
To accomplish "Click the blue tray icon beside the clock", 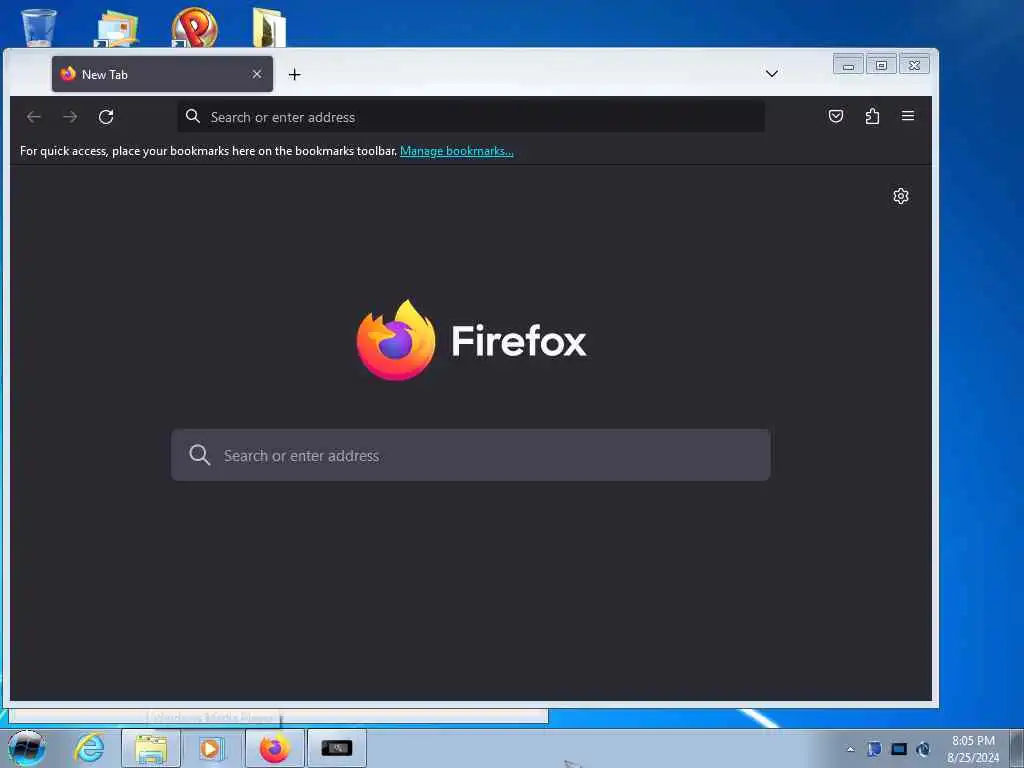I will pos(923,749).
